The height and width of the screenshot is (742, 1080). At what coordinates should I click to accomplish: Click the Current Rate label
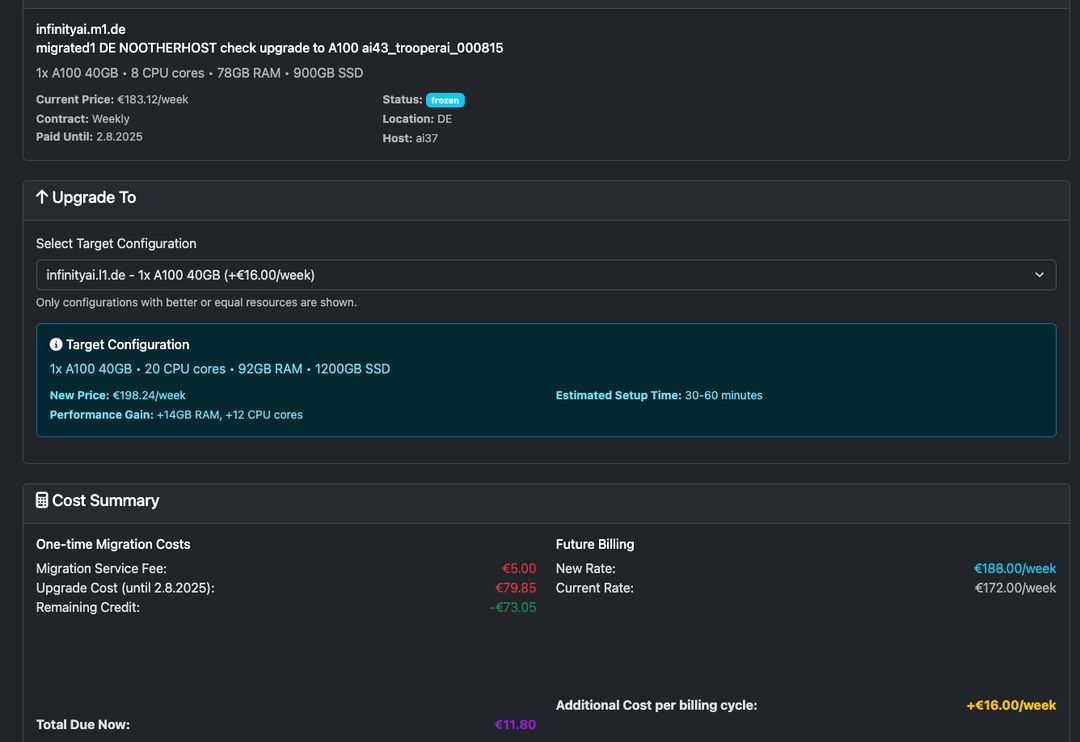(594, 588)
